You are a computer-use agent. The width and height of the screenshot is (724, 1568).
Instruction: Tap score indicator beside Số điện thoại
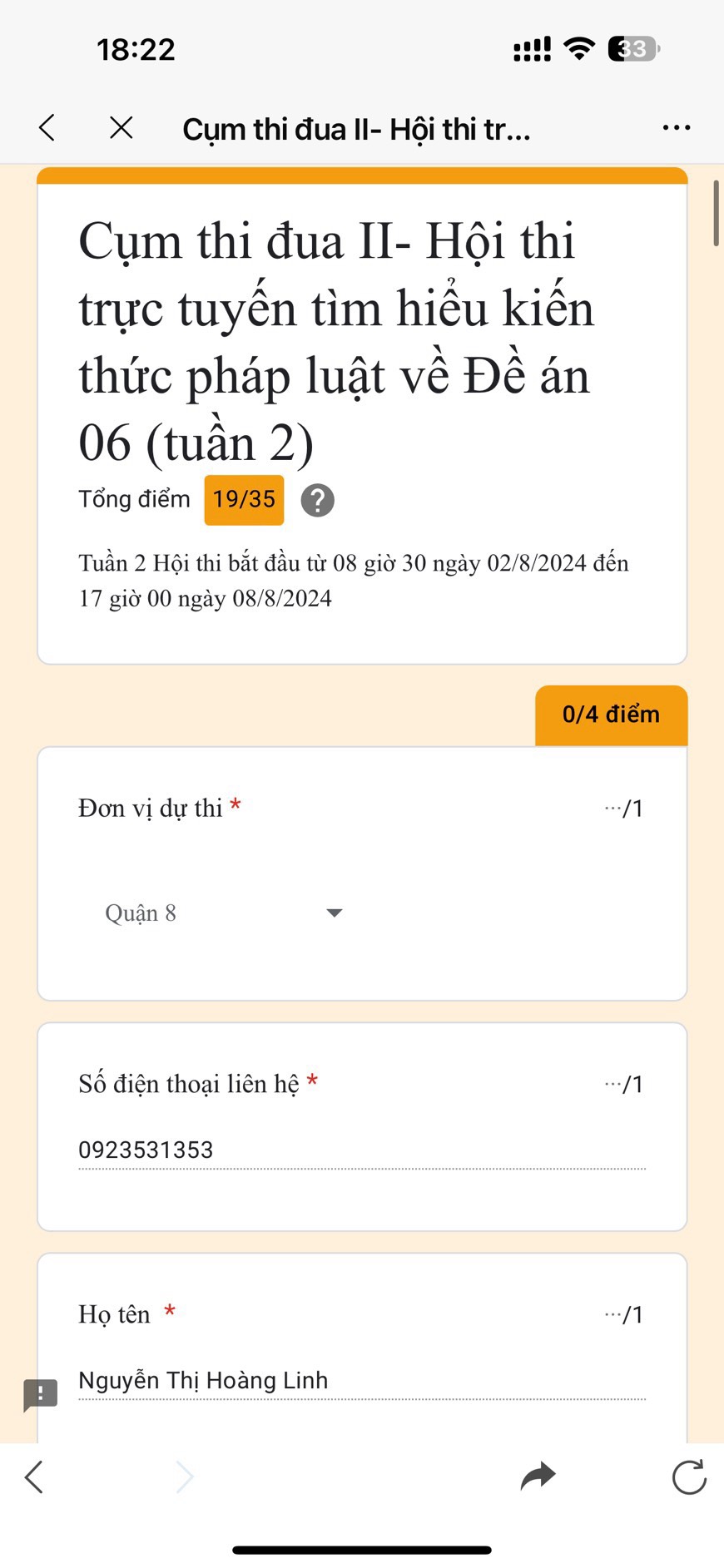[x=624, y=1084]
